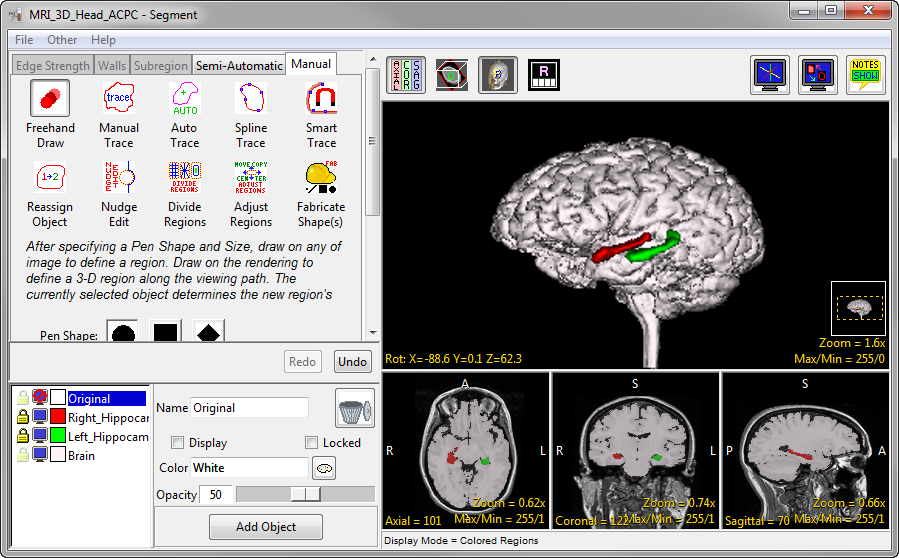Viewport: 899px width, 558px height.
Task: Open the Help menu
Action: coord(103,40)
